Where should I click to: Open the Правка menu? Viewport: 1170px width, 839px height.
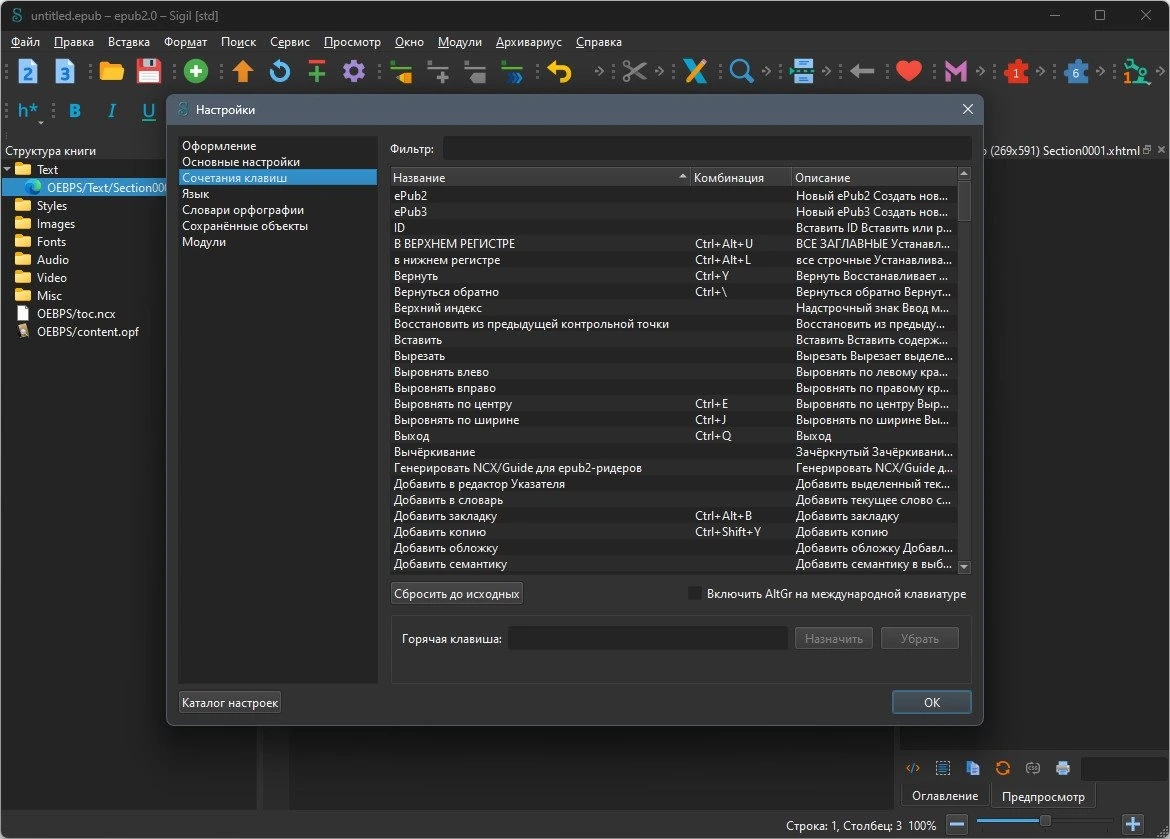(x=74, y=42)
